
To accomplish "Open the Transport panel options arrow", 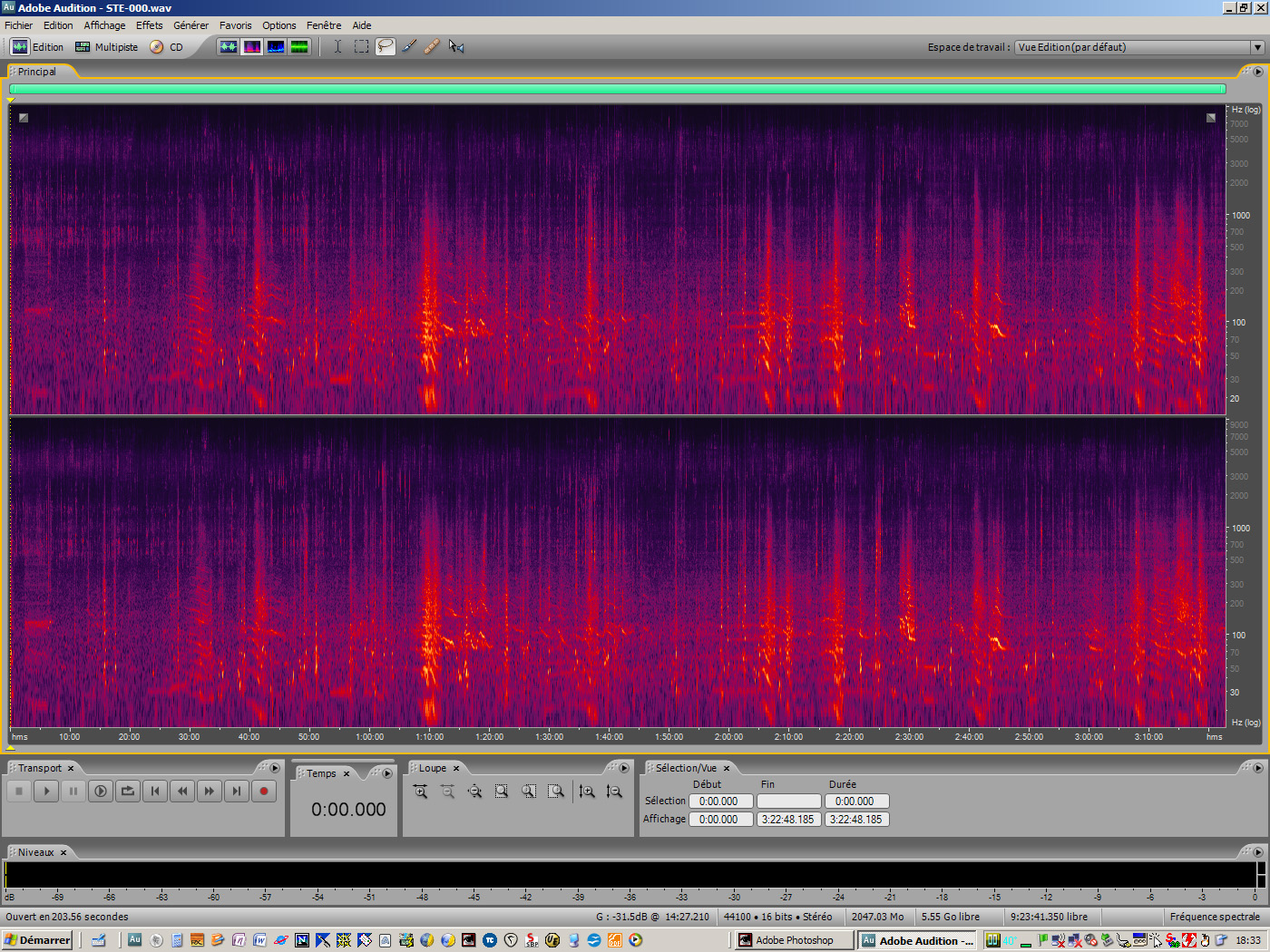I will [x=275, y=768].
